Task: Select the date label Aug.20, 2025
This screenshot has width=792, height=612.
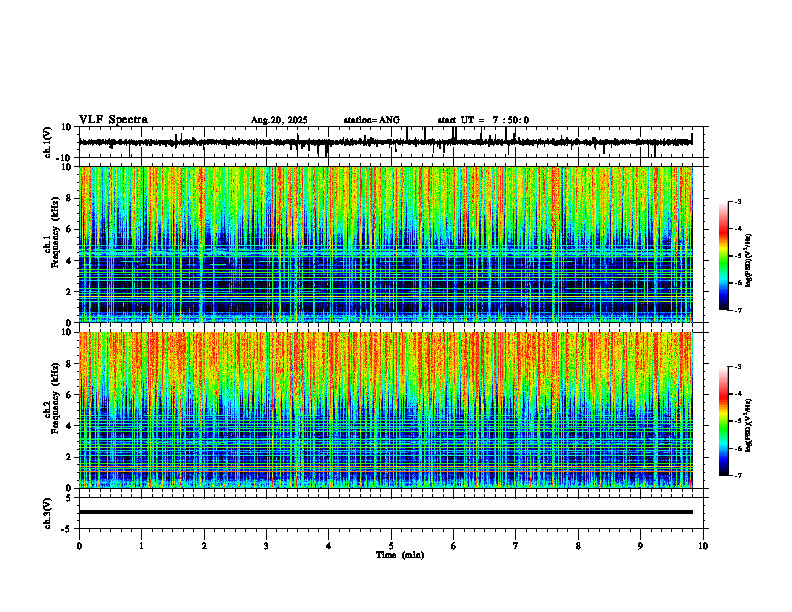Action: point(279,120)
